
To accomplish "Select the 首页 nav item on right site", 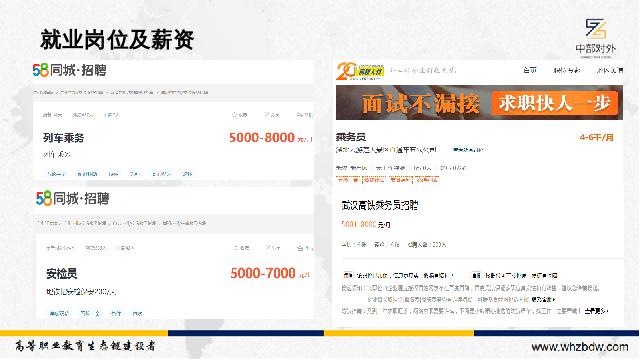I will 529,70.
